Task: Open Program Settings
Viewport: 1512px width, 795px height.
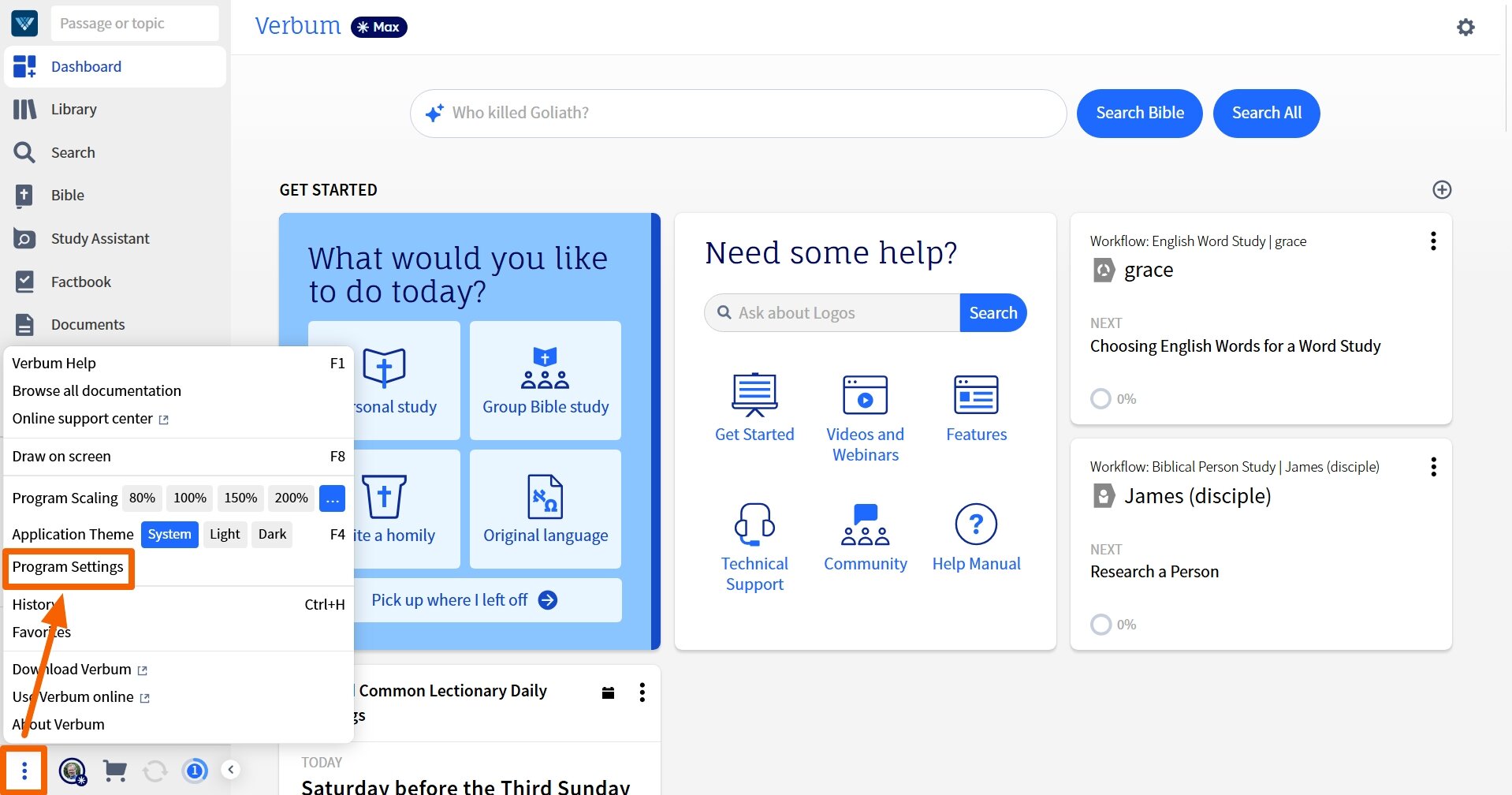Action: [x=68, y=567]
